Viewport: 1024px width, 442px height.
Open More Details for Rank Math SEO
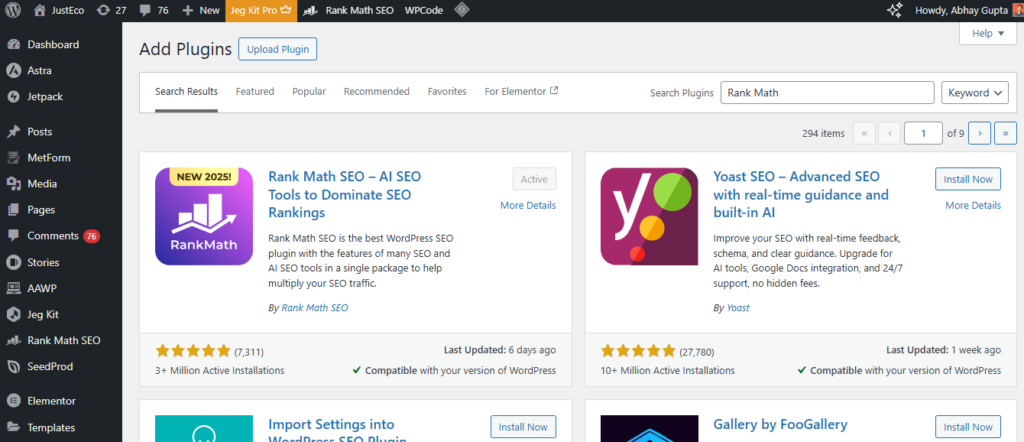(527, 205)
